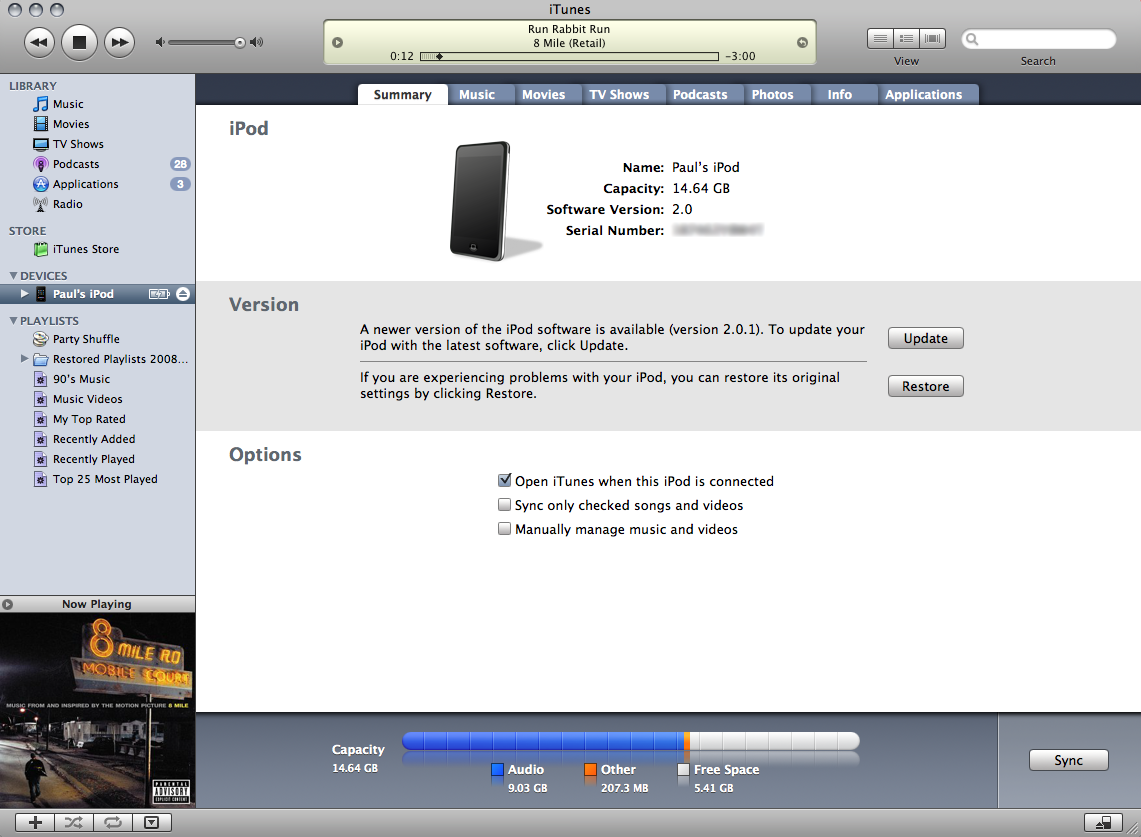Viewport: 1141px width, 837px height.
Task: Click inside the Search field
Action: [1038, 39]
